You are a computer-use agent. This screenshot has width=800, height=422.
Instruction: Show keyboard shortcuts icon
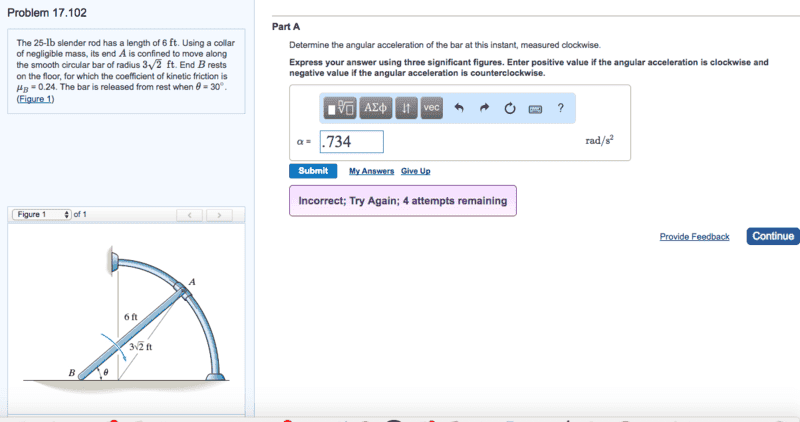(535, 109)
